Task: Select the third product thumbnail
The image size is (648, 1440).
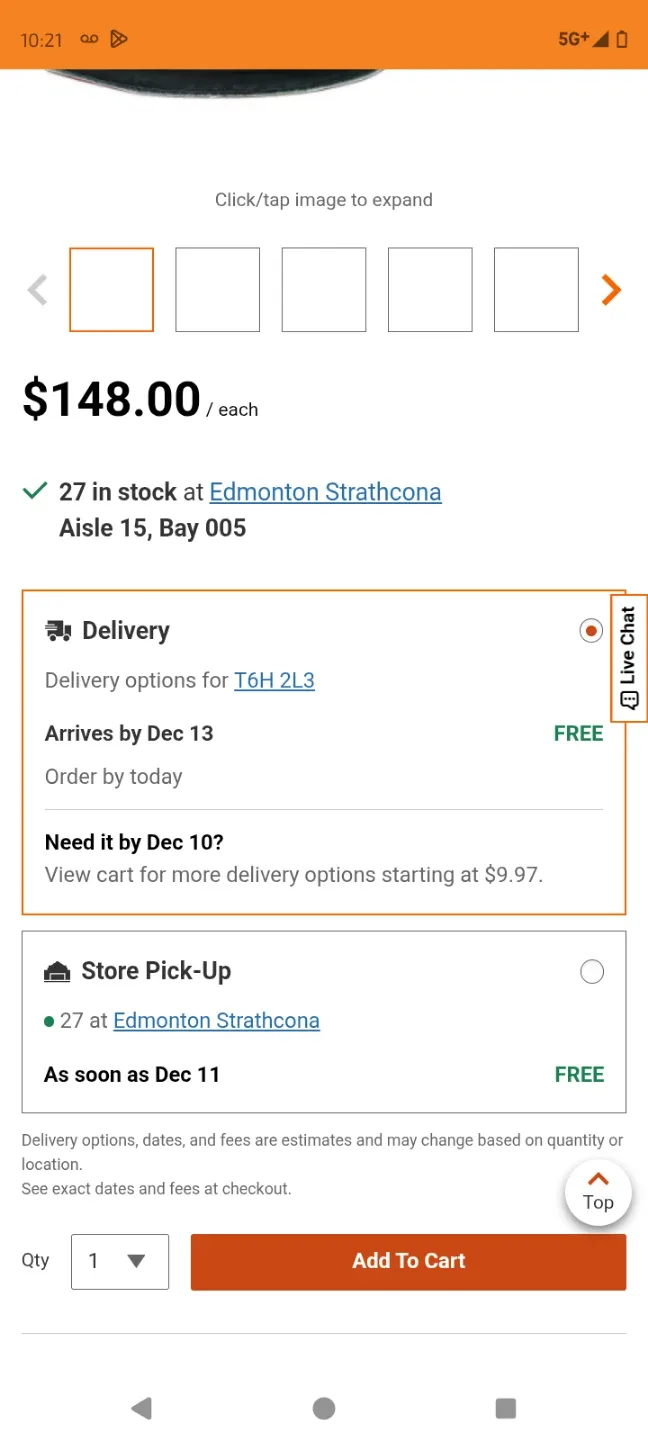Action: point(324,290)
